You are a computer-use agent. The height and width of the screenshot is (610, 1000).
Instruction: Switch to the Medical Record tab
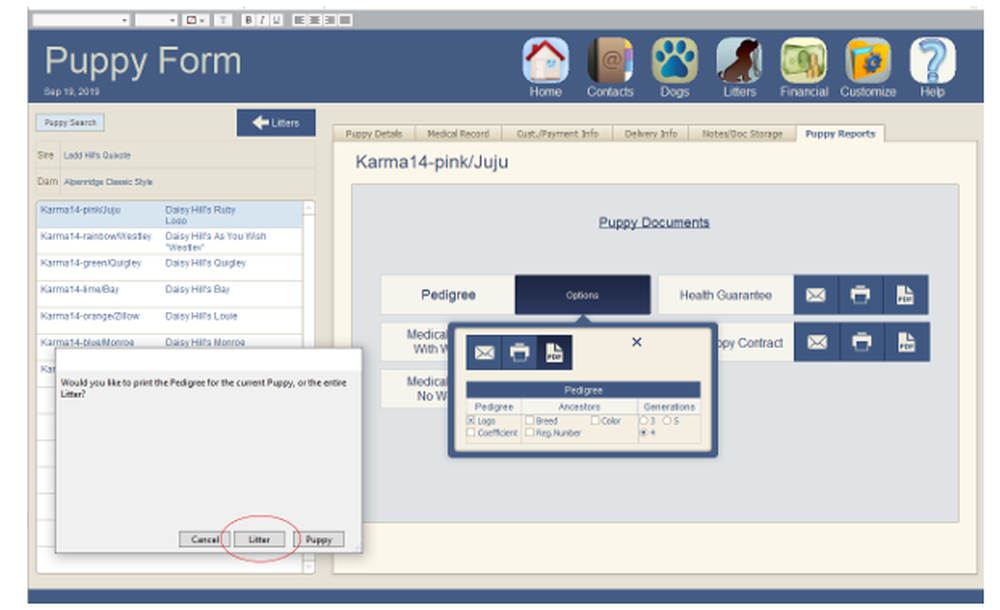(459, 133)
